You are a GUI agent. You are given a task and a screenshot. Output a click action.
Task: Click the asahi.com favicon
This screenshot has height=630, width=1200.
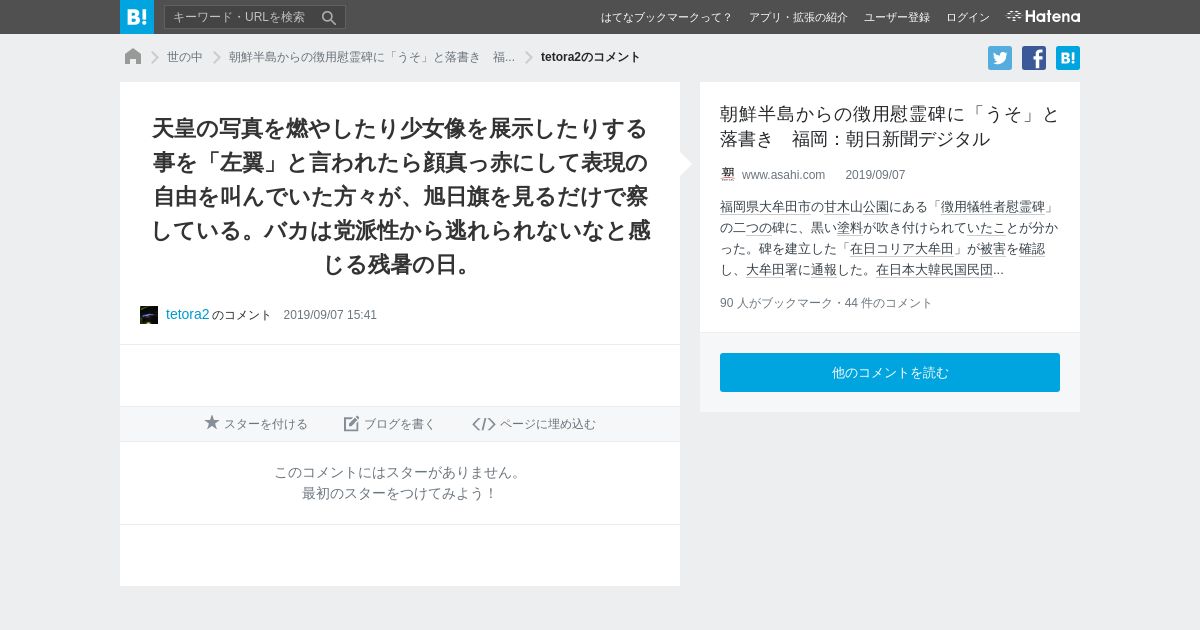pyautogui.click(x=728, y=174)
